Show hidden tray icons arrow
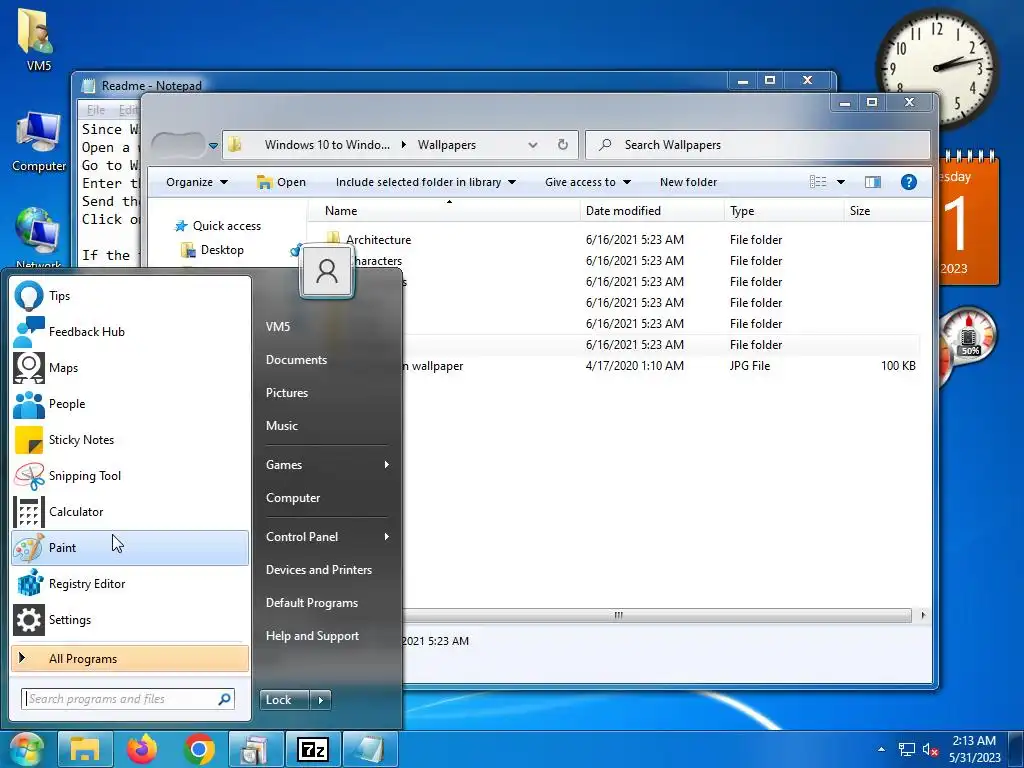 pos(881,749)
